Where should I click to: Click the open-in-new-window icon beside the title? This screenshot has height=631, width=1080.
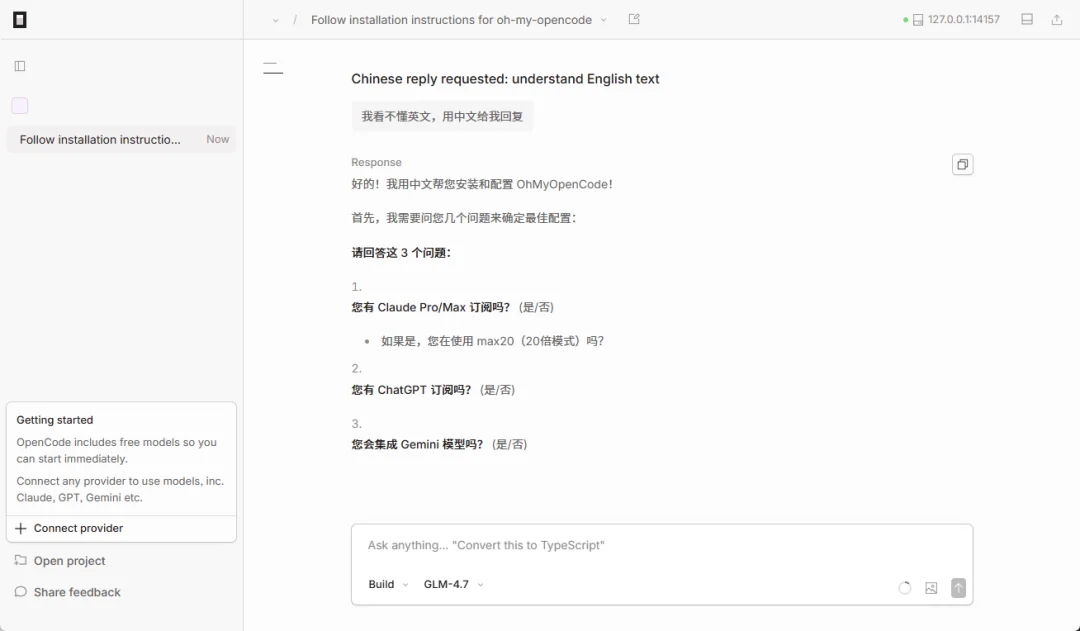point(633,19)
